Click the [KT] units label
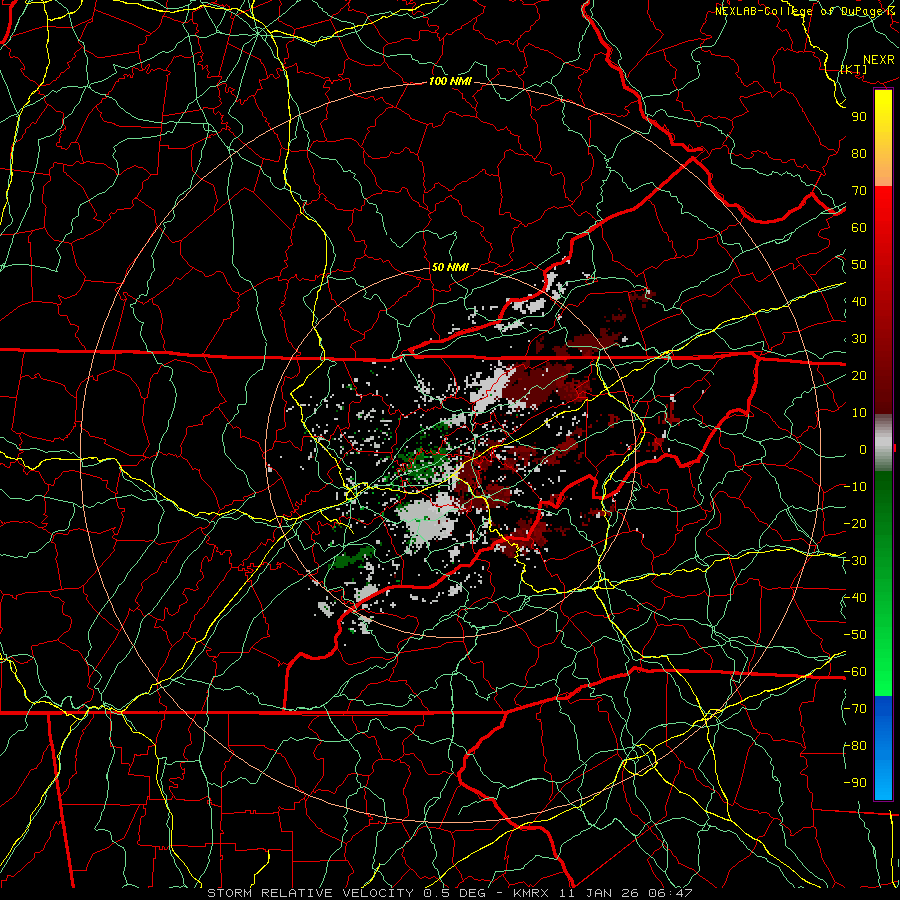The width and height of the screenshot is (900, 900). coord(854,69)
